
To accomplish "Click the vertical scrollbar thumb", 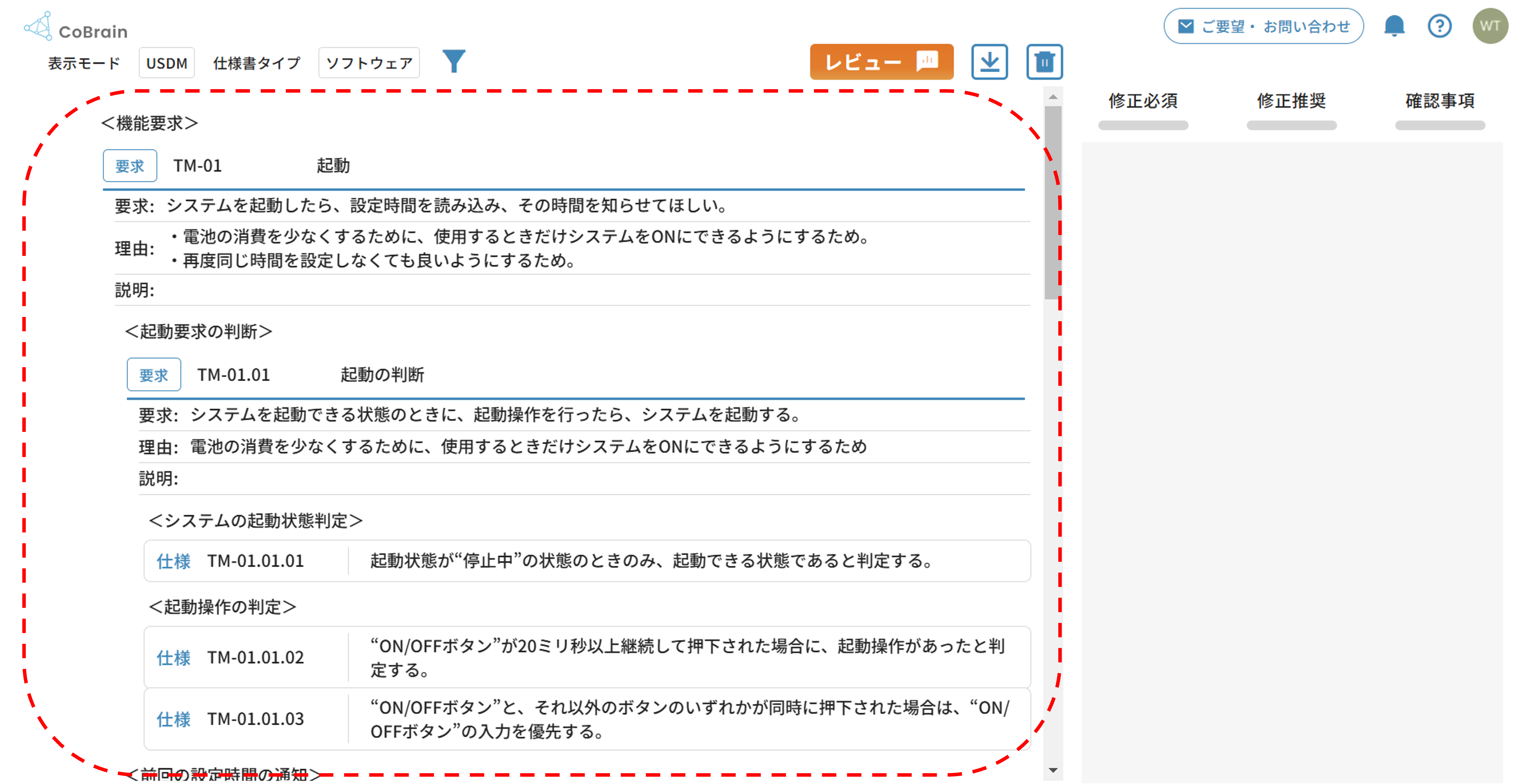I will [x=1053, y=202].
